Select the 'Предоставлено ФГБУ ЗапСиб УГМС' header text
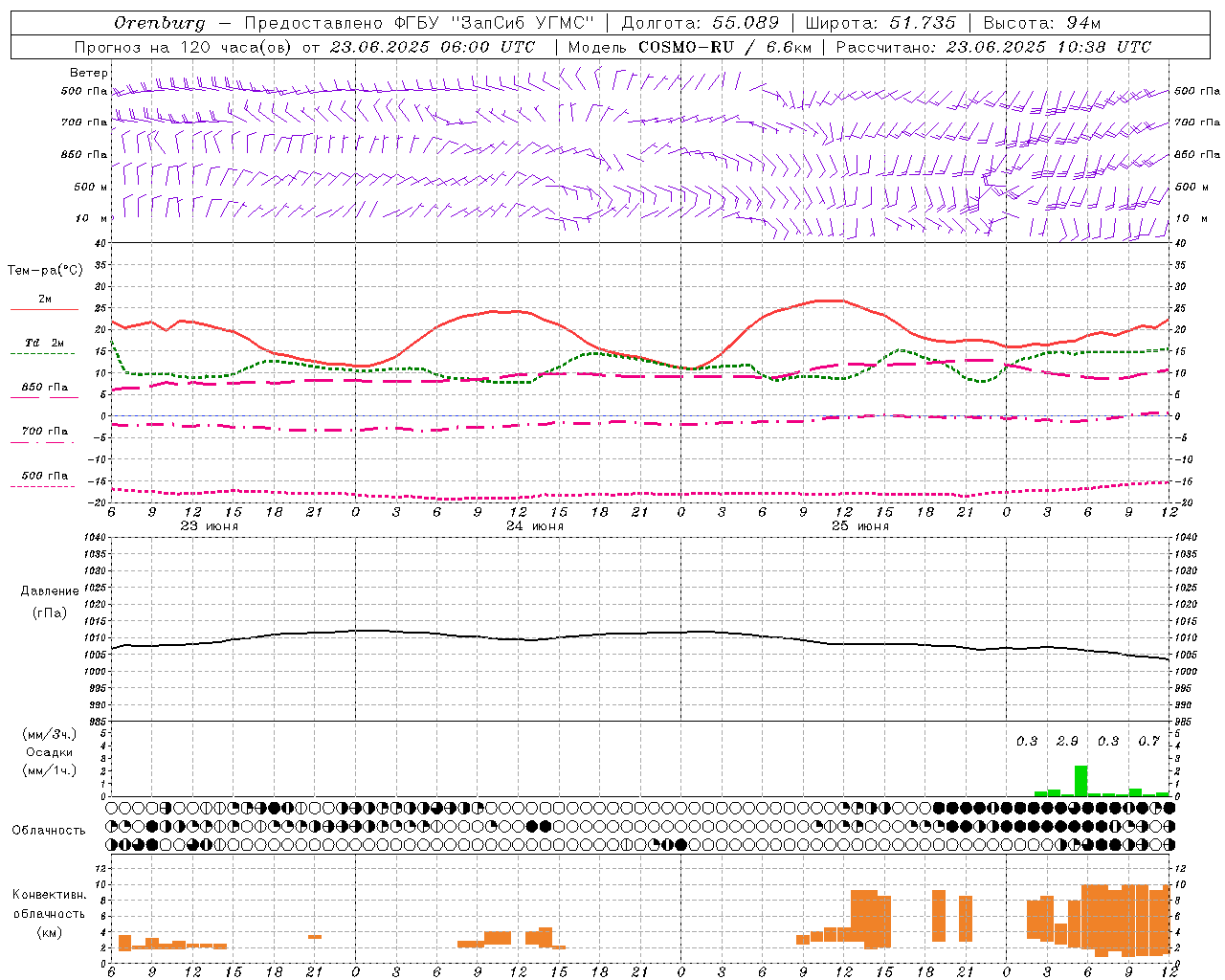The height and width of the screenshot is (980, 1225). click(x=419, y=23)
